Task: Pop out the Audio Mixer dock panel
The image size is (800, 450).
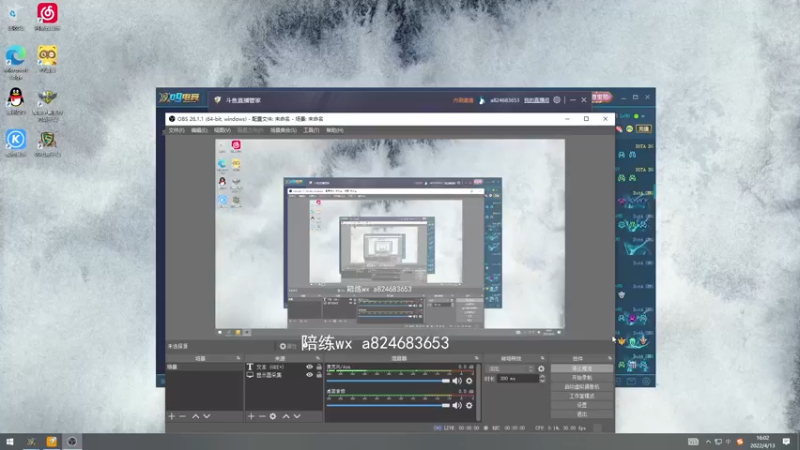Action: (477, 359)
